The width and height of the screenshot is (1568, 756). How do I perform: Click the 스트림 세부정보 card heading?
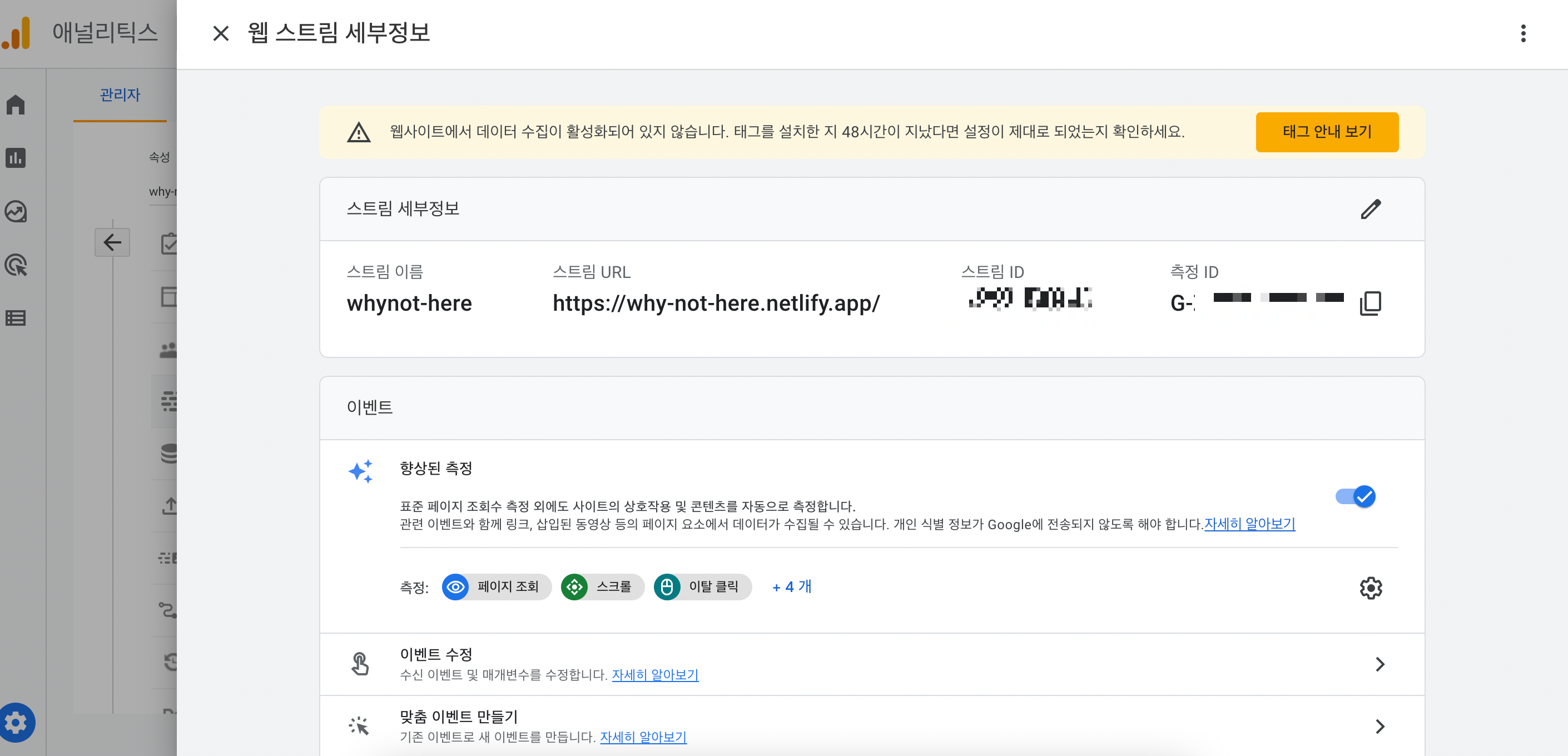pos(403,208)
